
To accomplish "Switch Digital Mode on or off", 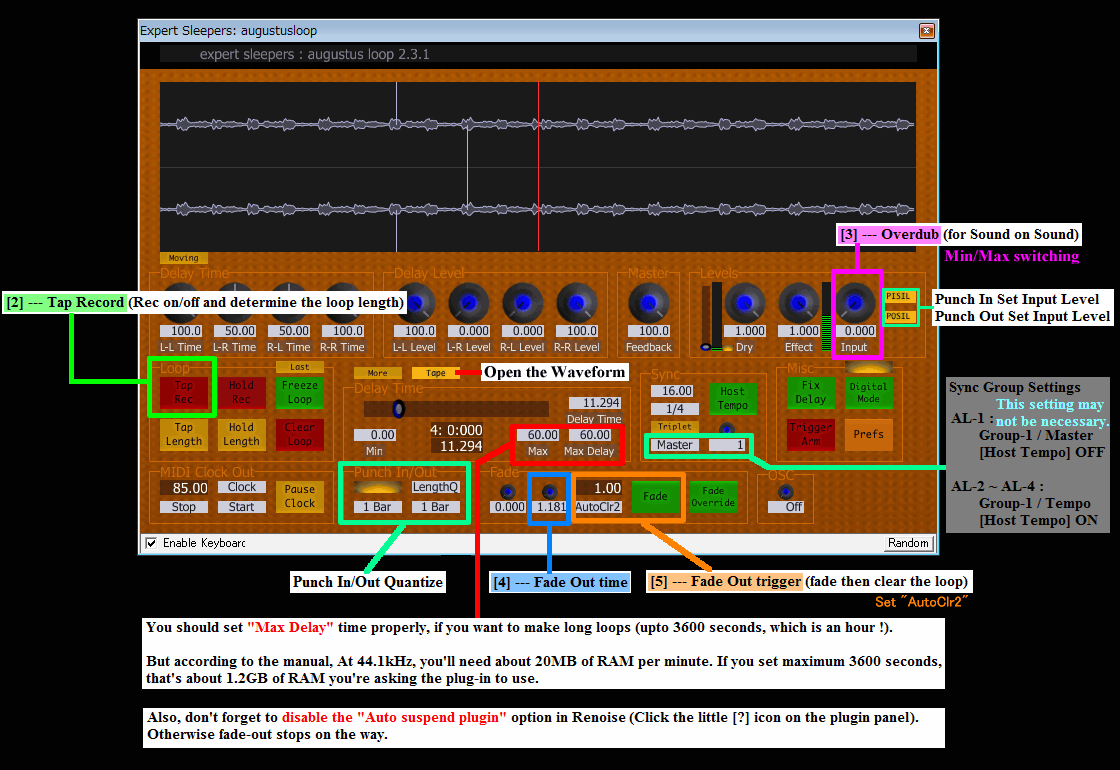I will coord(869,392).
